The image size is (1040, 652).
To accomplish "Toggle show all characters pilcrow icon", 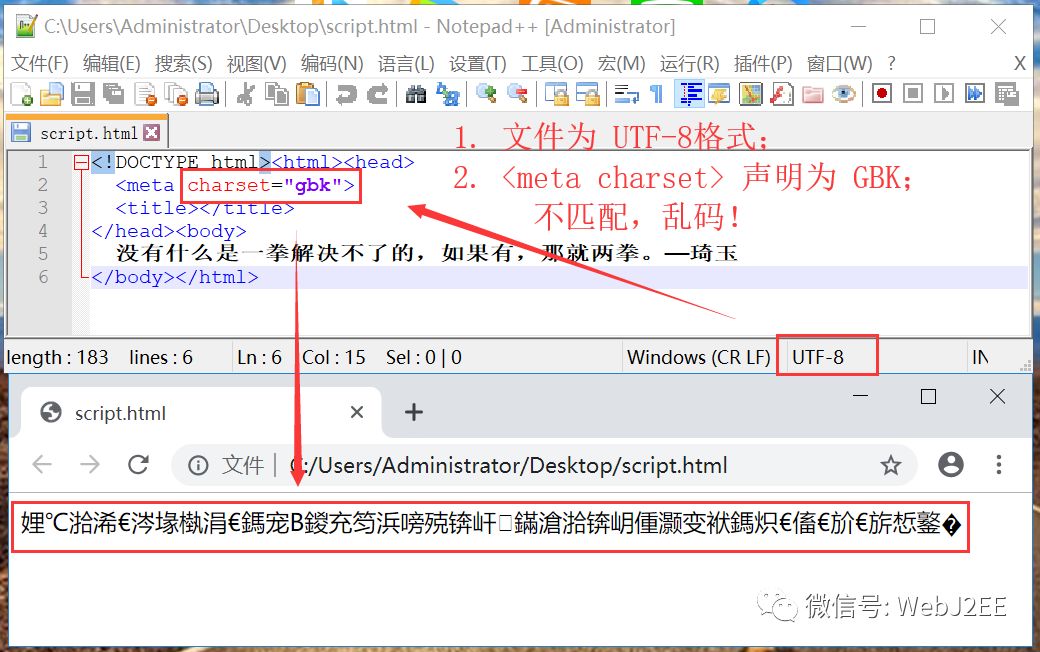I will 657,94.
